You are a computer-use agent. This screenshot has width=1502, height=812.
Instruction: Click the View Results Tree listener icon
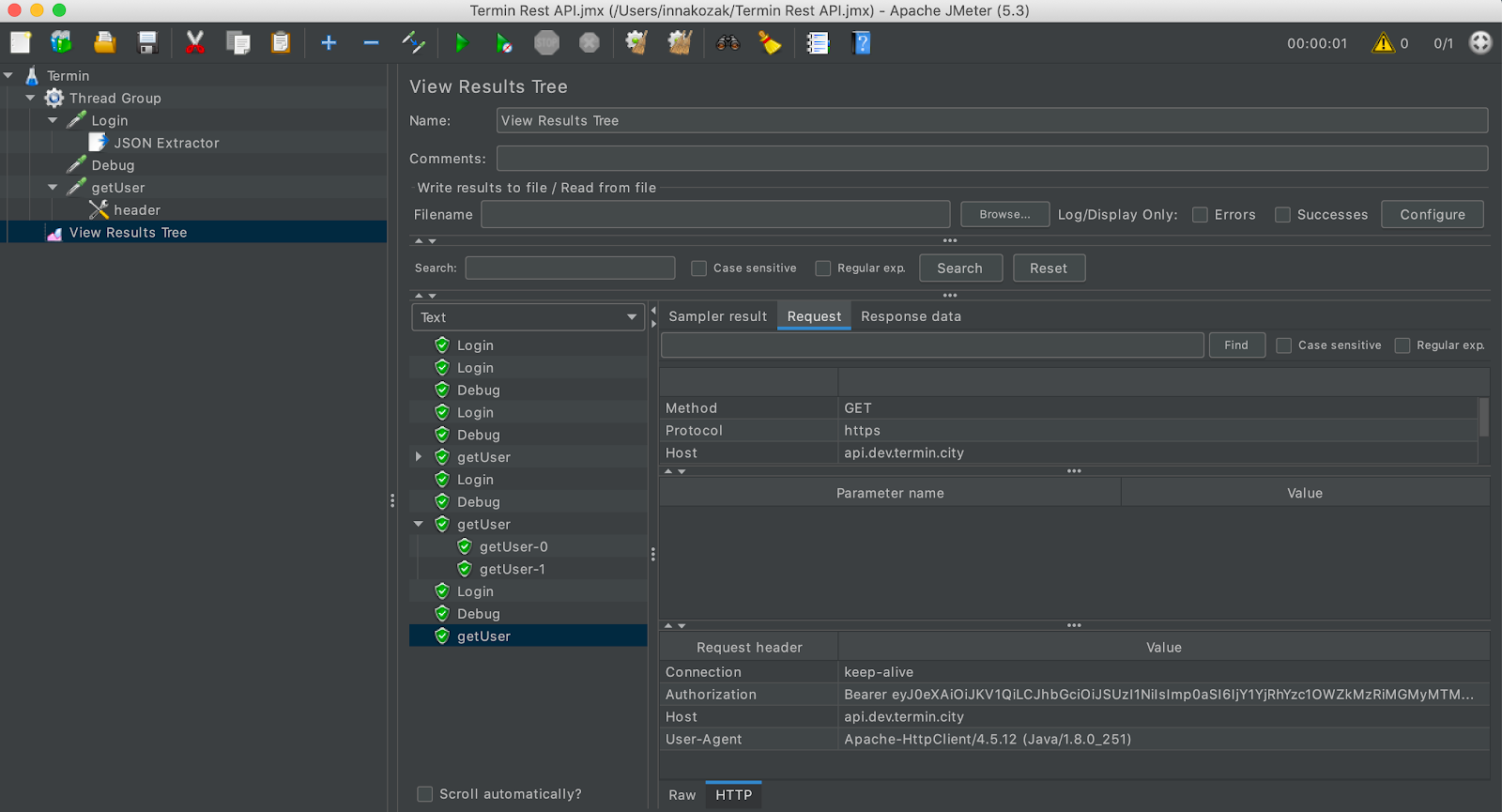54,233
